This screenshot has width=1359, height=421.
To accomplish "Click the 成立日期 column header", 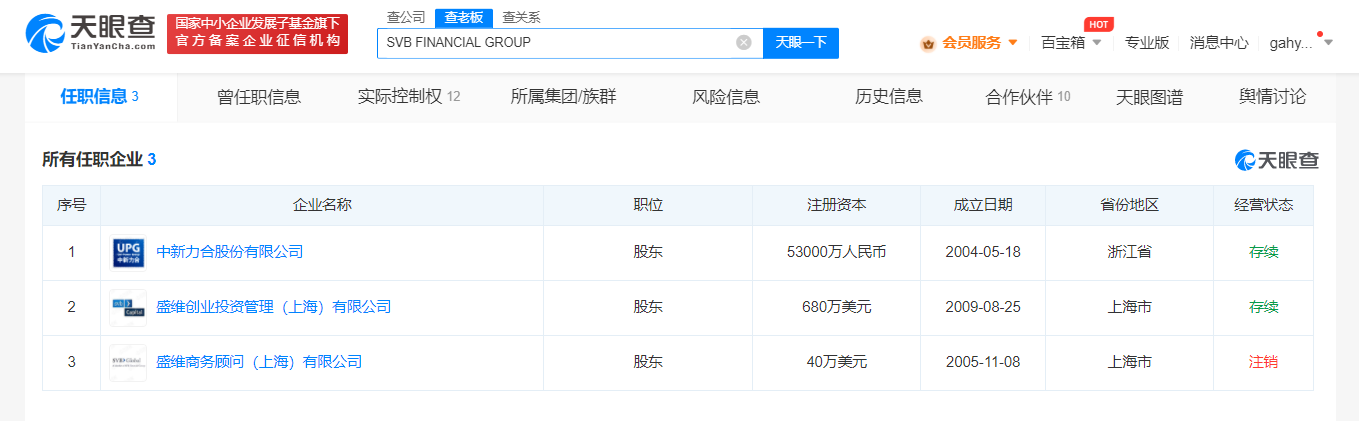I will pos(983,205).
